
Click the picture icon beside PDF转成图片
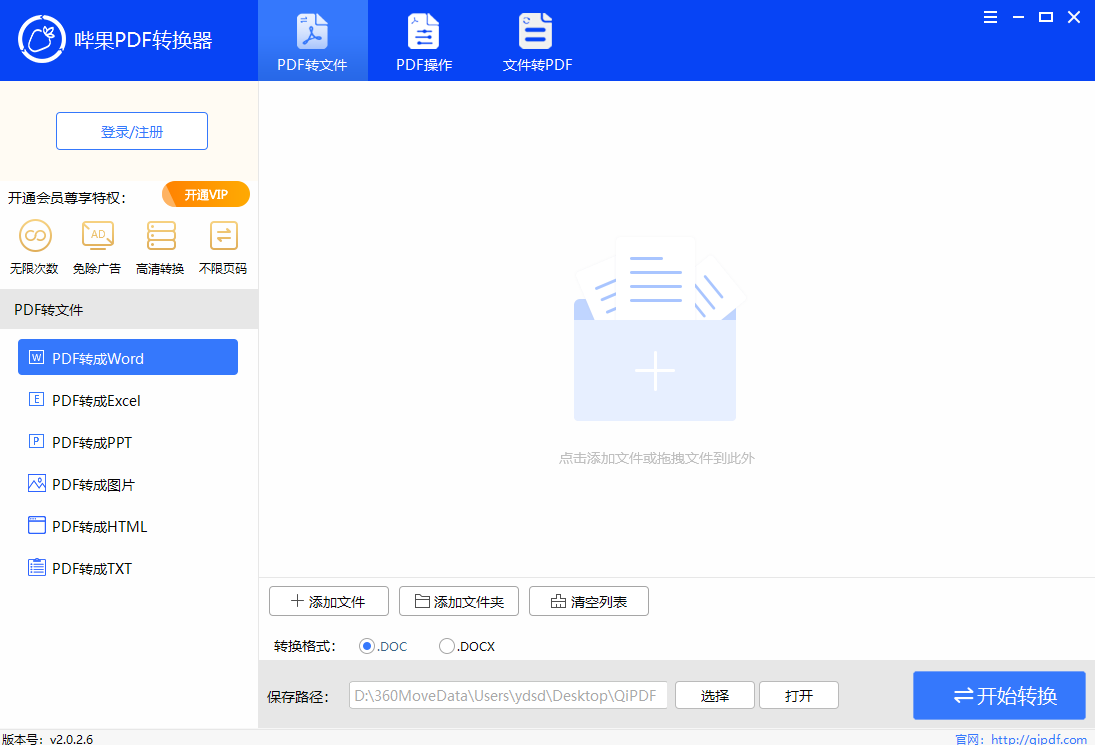(x=36, y=483)
